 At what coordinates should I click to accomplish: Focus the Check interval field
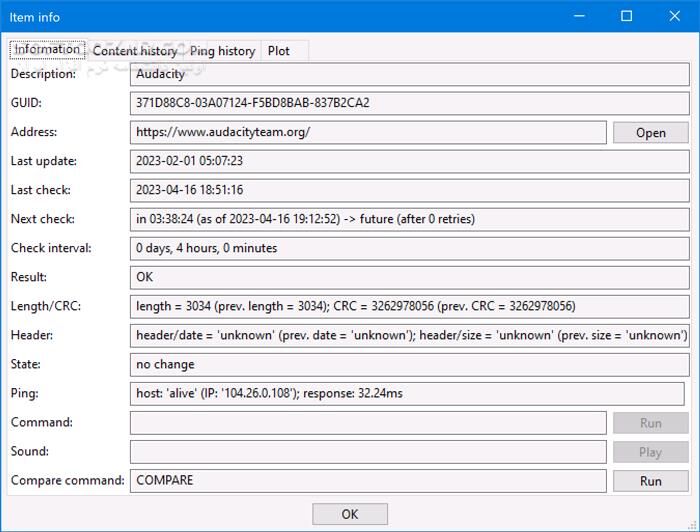[409, 248]
